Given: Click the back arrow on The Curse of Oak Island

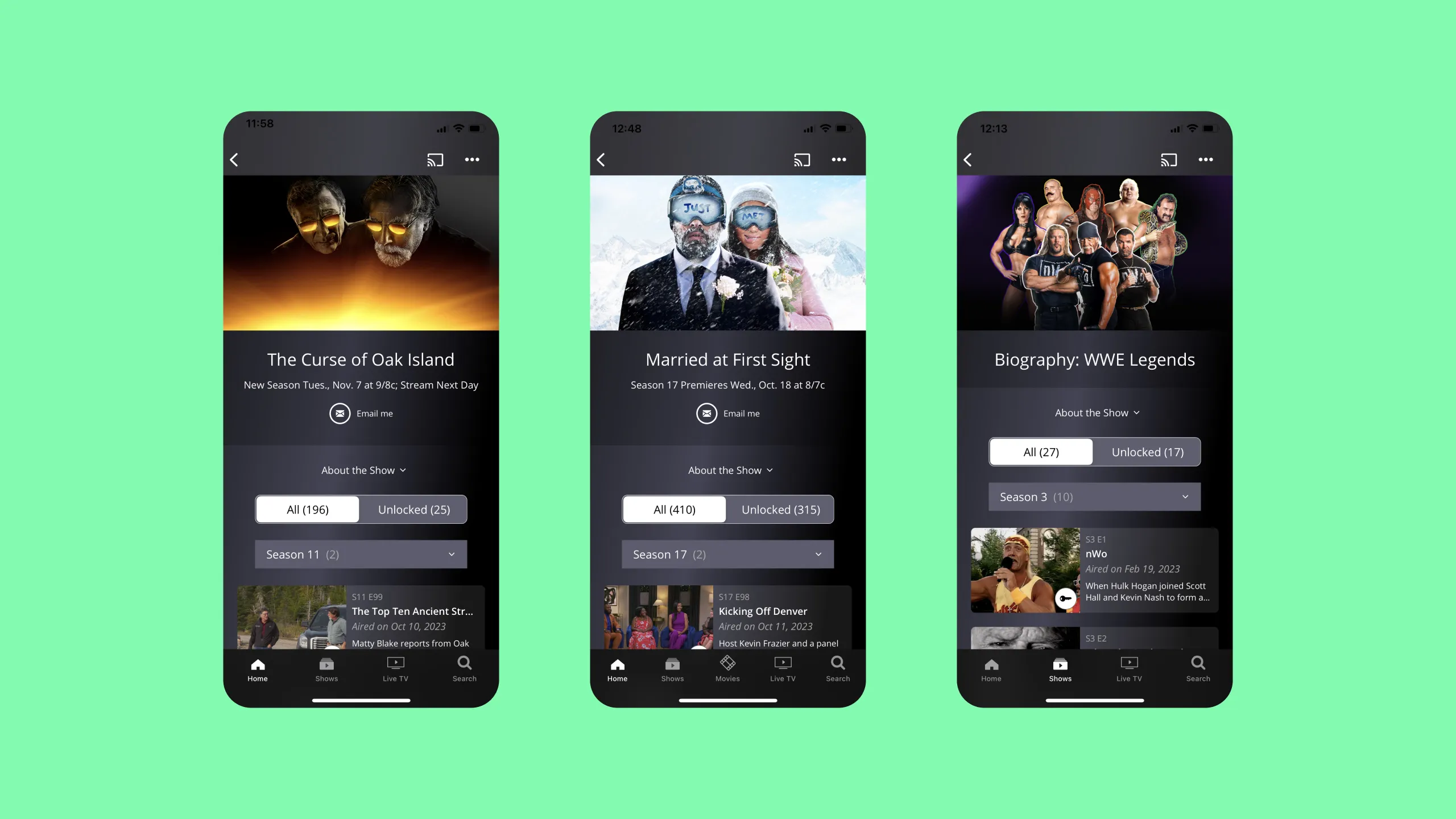Looking at the screenshot, I should coord(234,160).
